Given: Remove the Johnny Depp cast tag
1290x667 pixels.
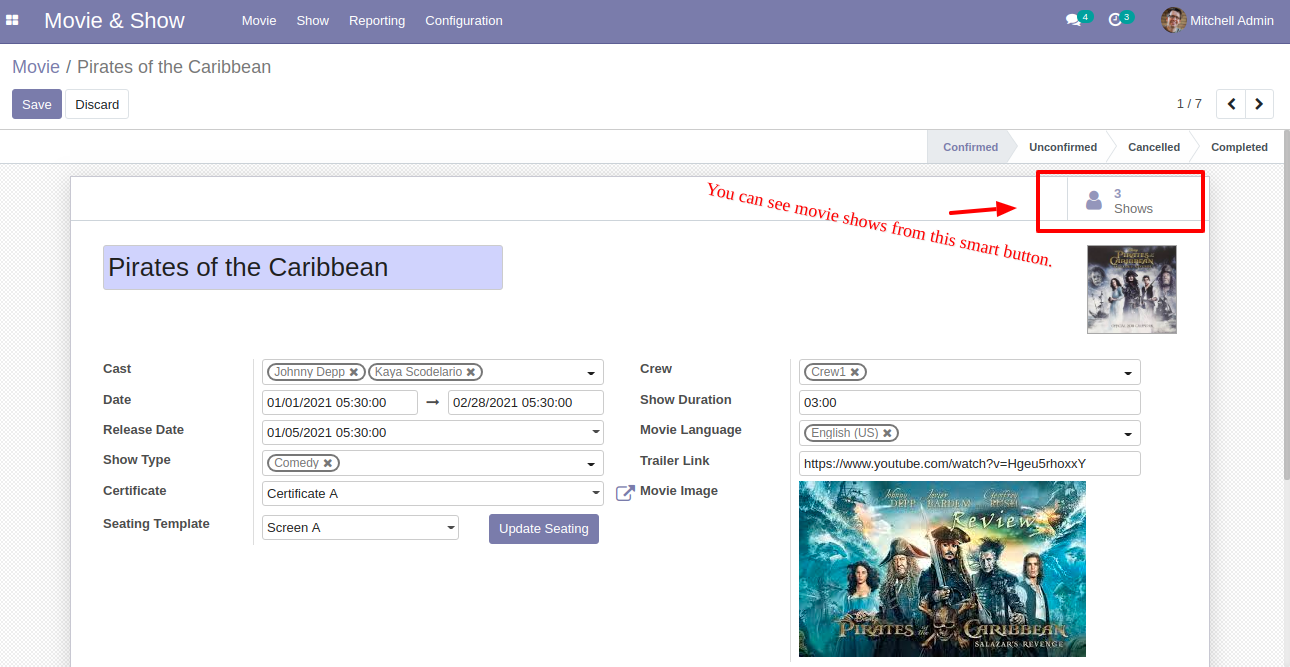Looking at the screenshot, I should (354, 372).
